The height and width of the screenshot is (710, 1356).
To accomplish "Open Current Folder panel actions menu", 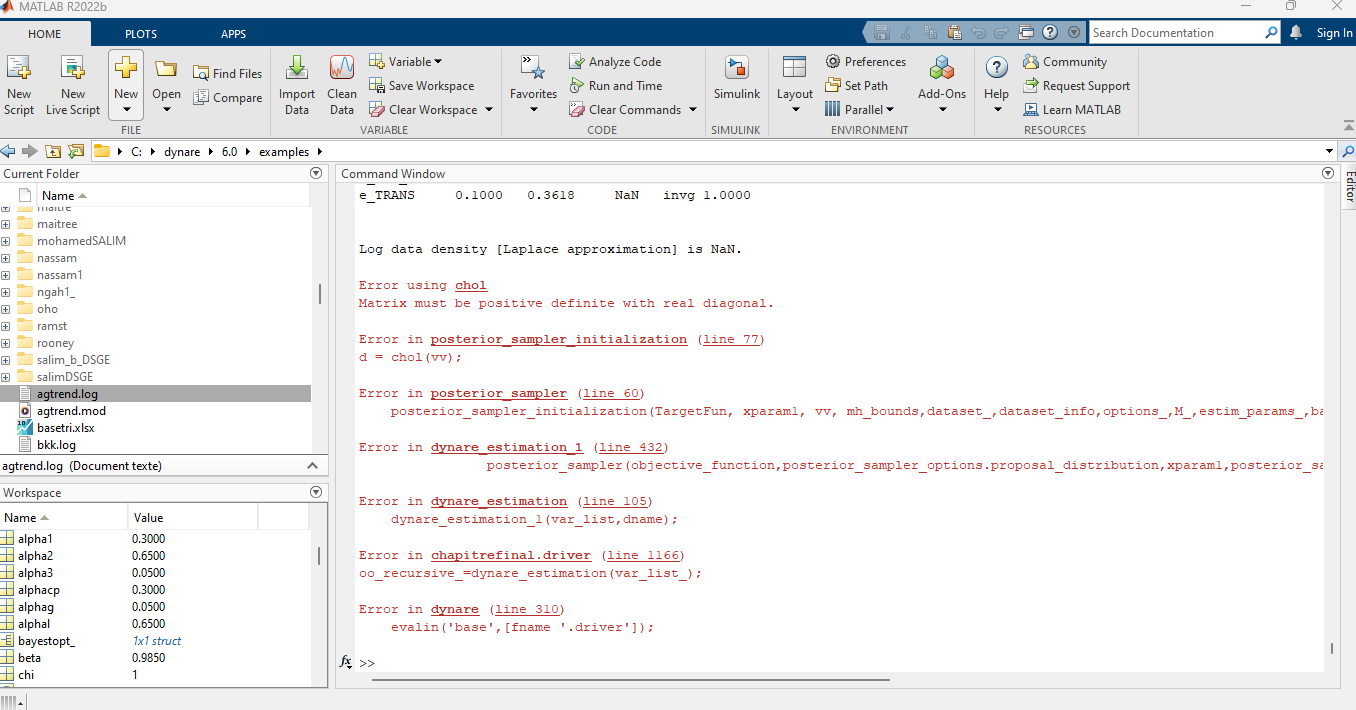I will click(x=317, y=173).
